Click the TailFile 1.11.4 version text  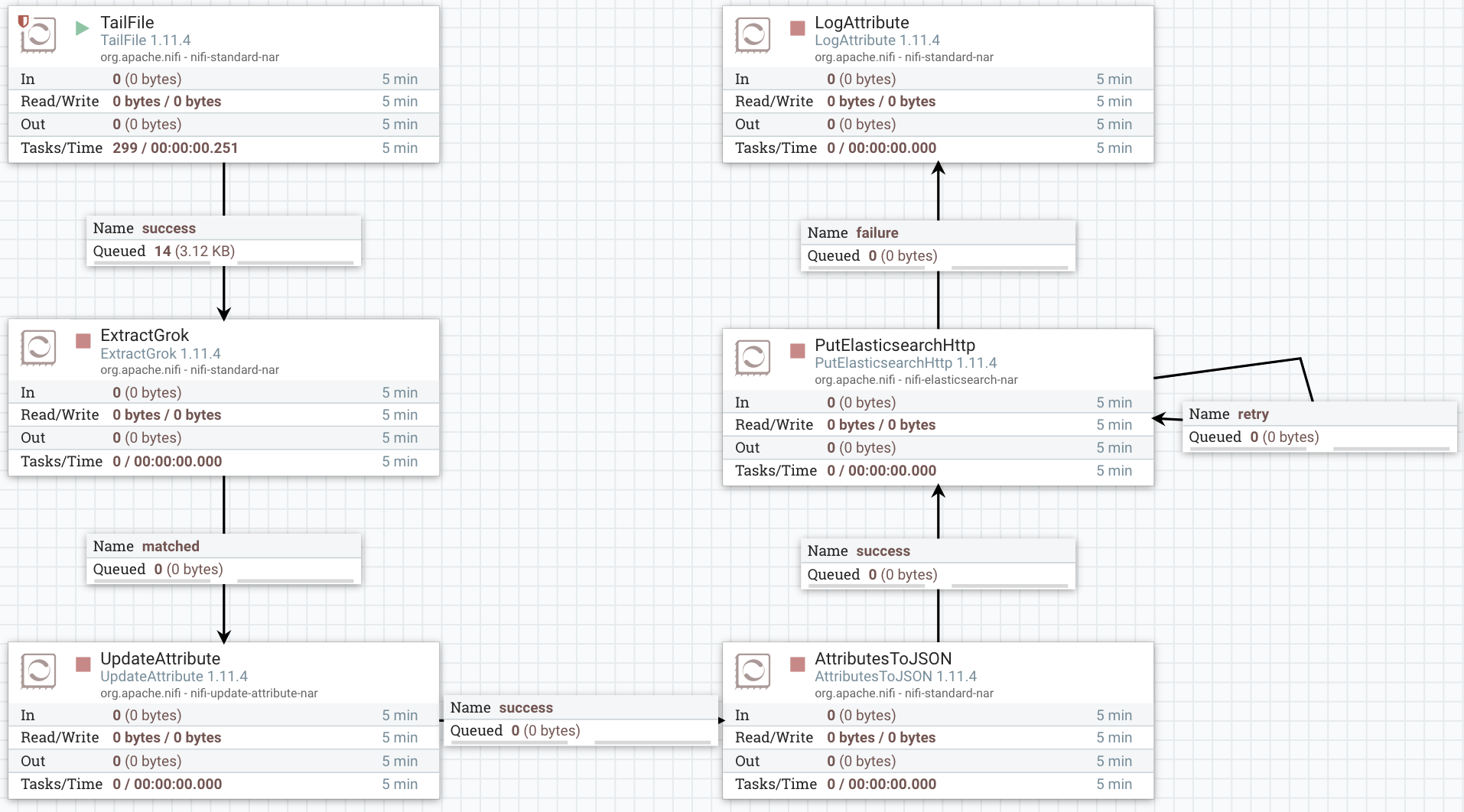click(x=145, y=40)
